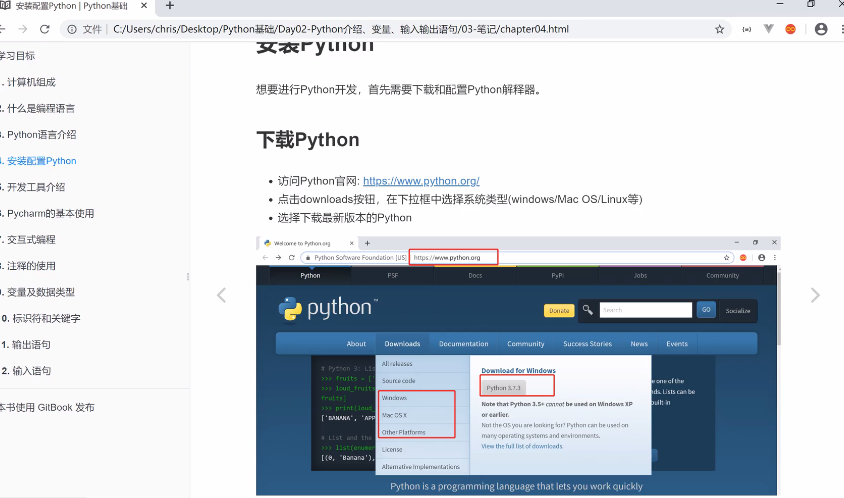Open the V-shaped extension icon
This screenshot has height=498, width=844.
coord(769,29)
